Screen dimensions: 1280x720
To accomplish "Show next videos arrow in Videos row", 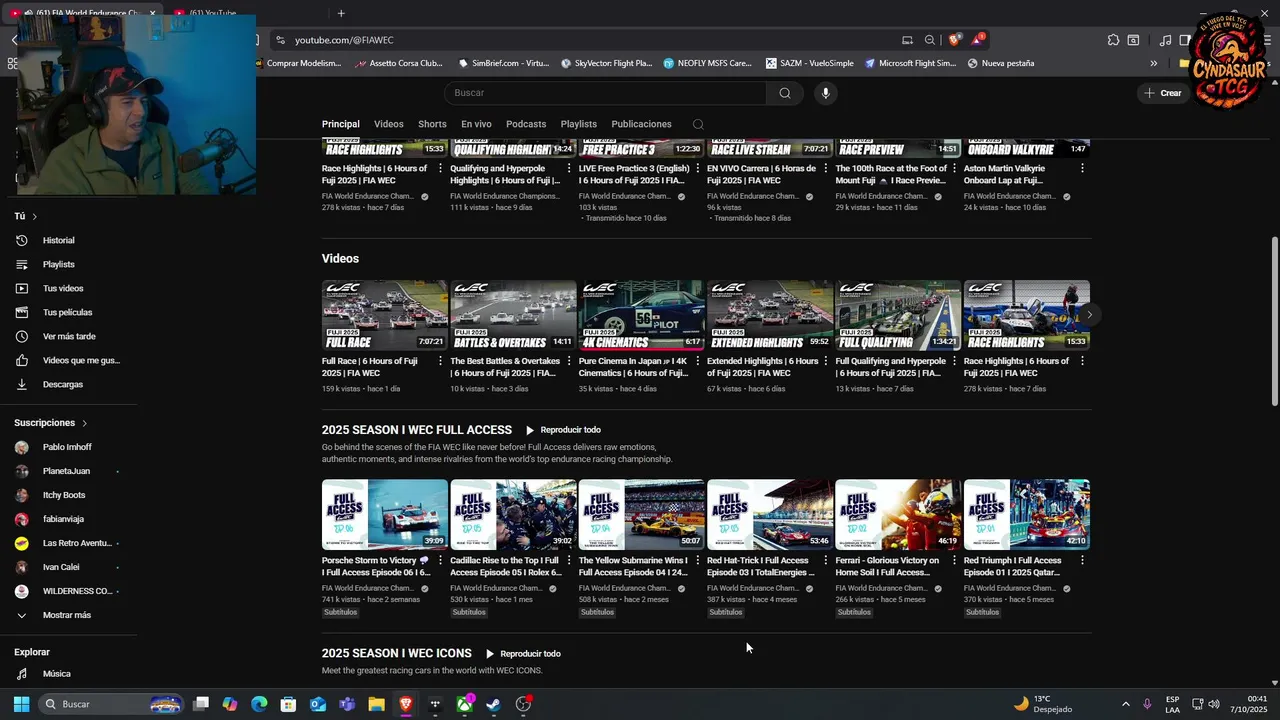I will (x=1089, y=315).
